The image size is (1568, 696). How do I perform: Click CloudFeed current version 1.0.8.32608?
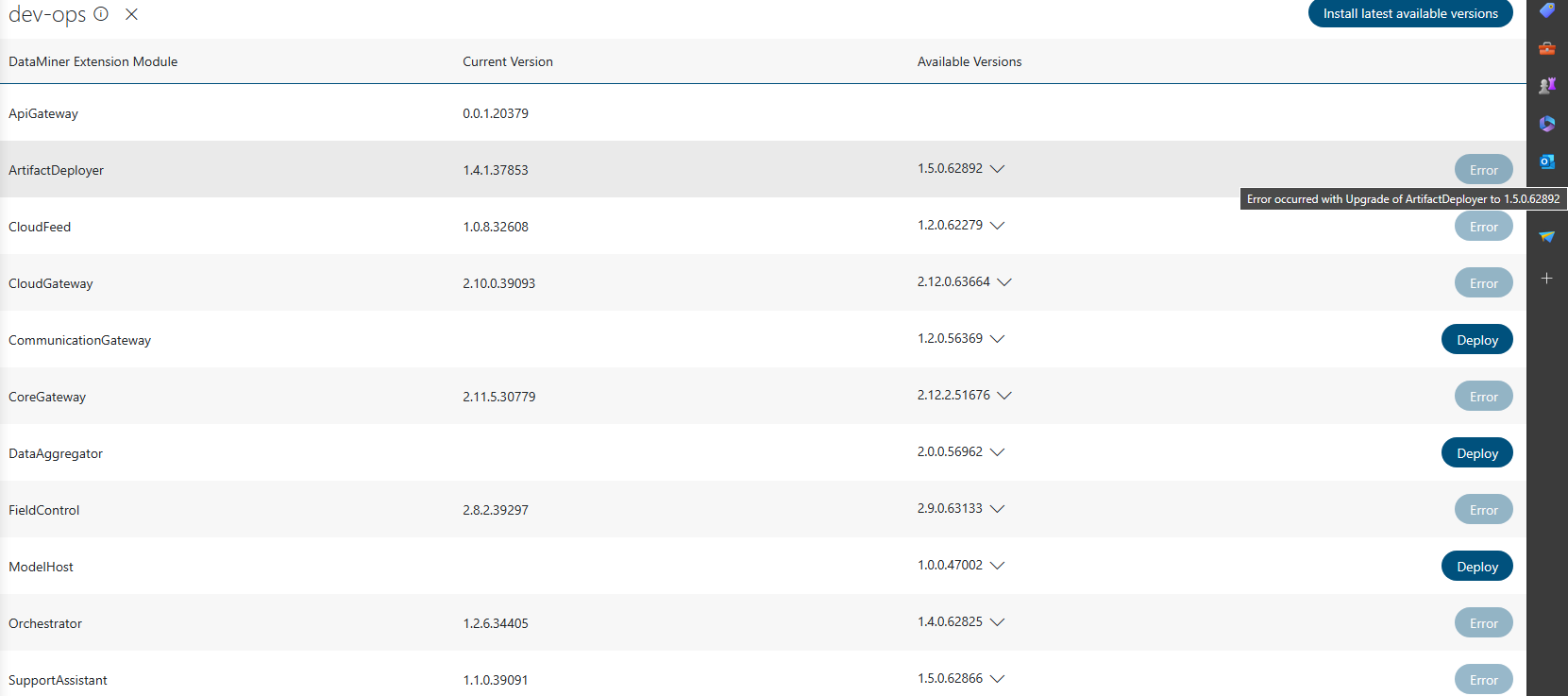pos(496,227)
